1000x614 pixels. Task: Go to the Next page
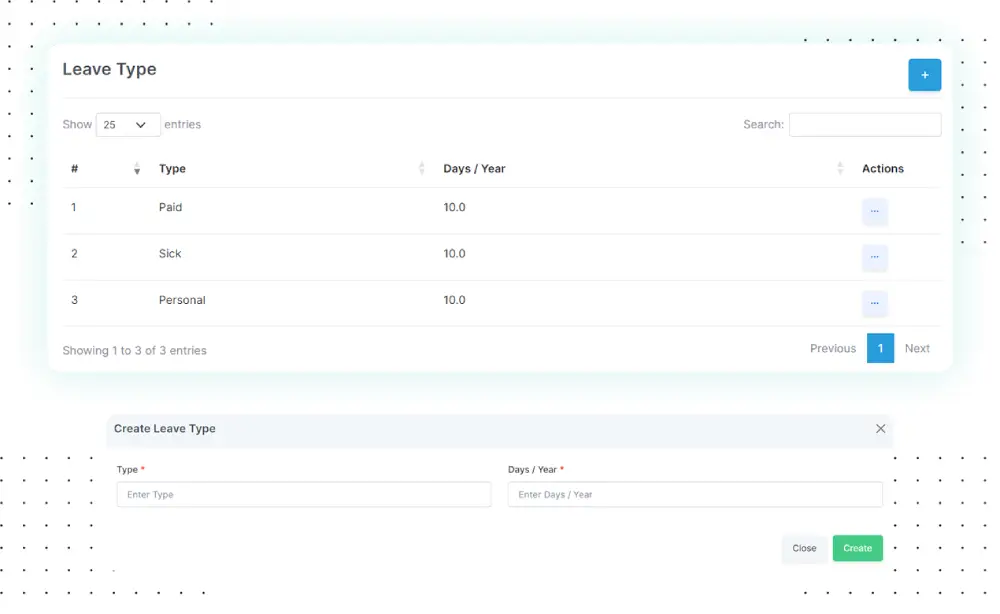coord(917,349)
